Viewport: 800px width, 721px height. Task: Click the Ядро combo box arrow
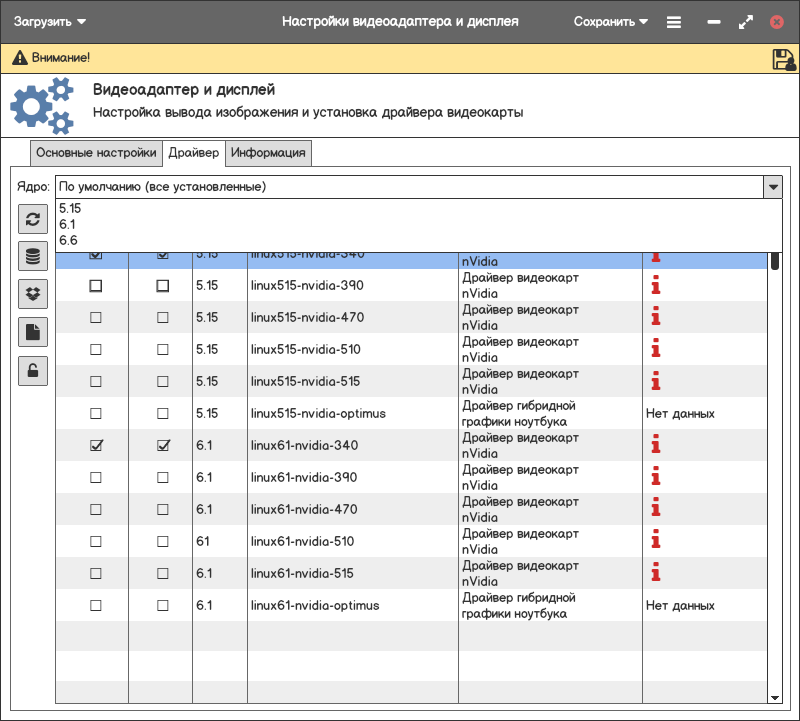(772, 187)
